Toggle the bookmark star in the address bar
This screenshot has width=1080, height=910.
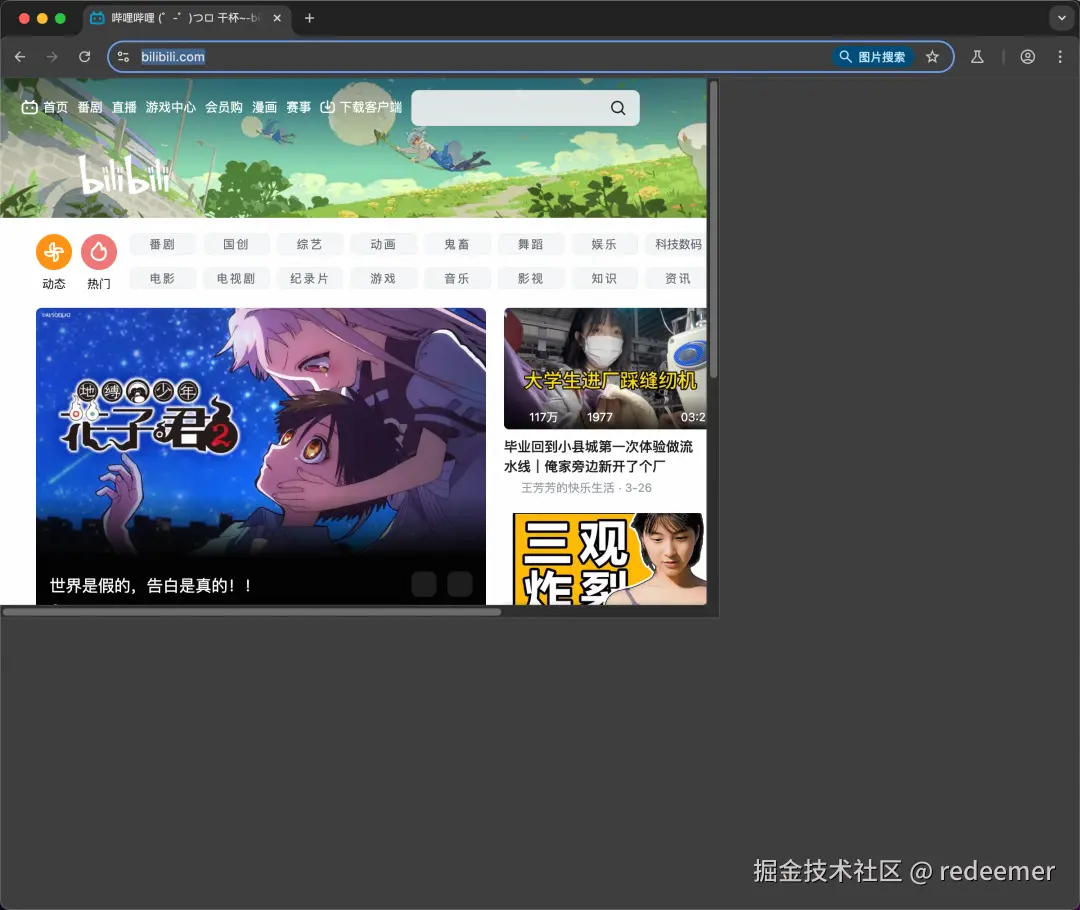tap(932, 57)
